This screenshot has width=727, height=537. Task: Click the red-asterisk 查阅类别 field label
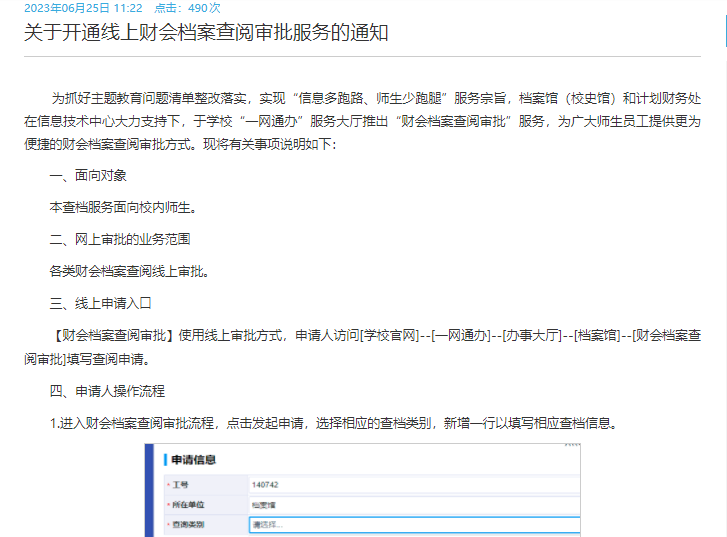[x=189, y=524]
